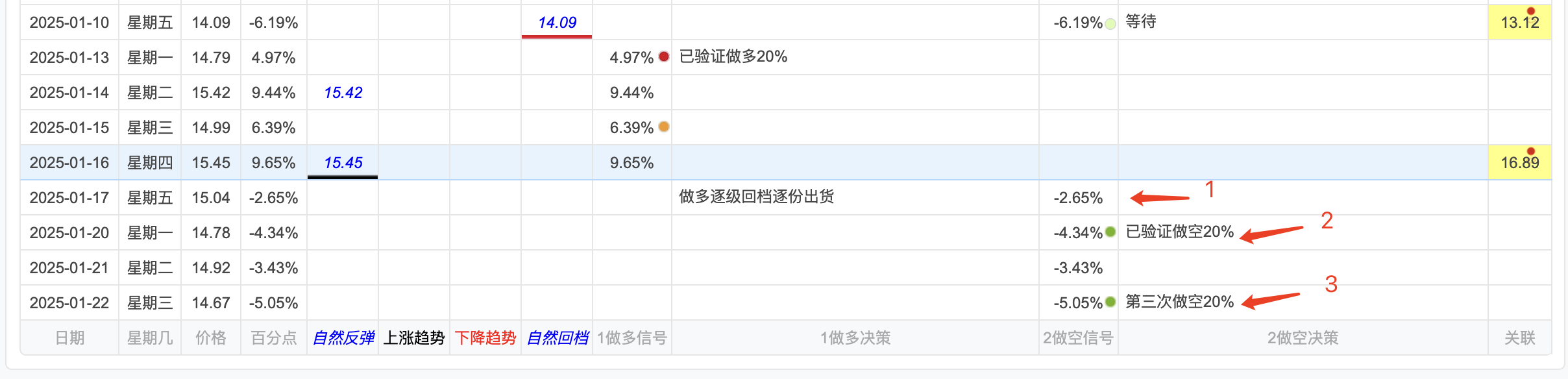The width and height of the screenshot is (1568, 379).
Task: Click the yellow 16.89 linked cell
Action: (x=1520, y=162)
